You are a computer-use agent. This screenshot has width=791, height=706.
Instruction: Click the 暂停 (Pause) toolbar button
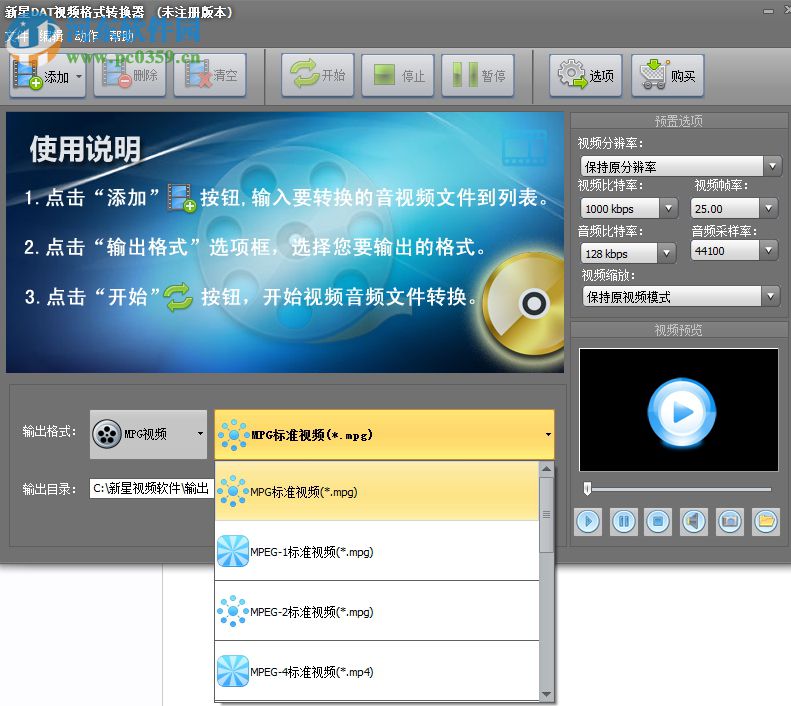[x=478, y=76]
